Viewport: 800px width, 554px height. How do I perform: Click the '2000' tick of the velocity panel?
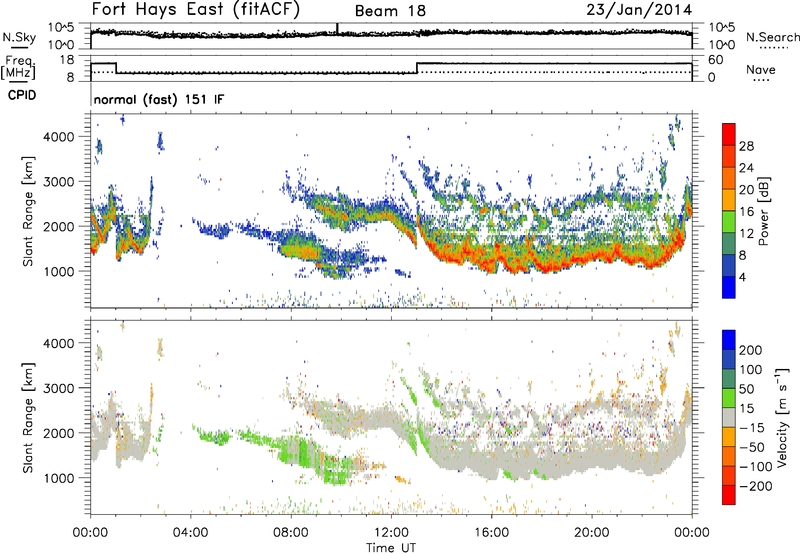point(58,433)
